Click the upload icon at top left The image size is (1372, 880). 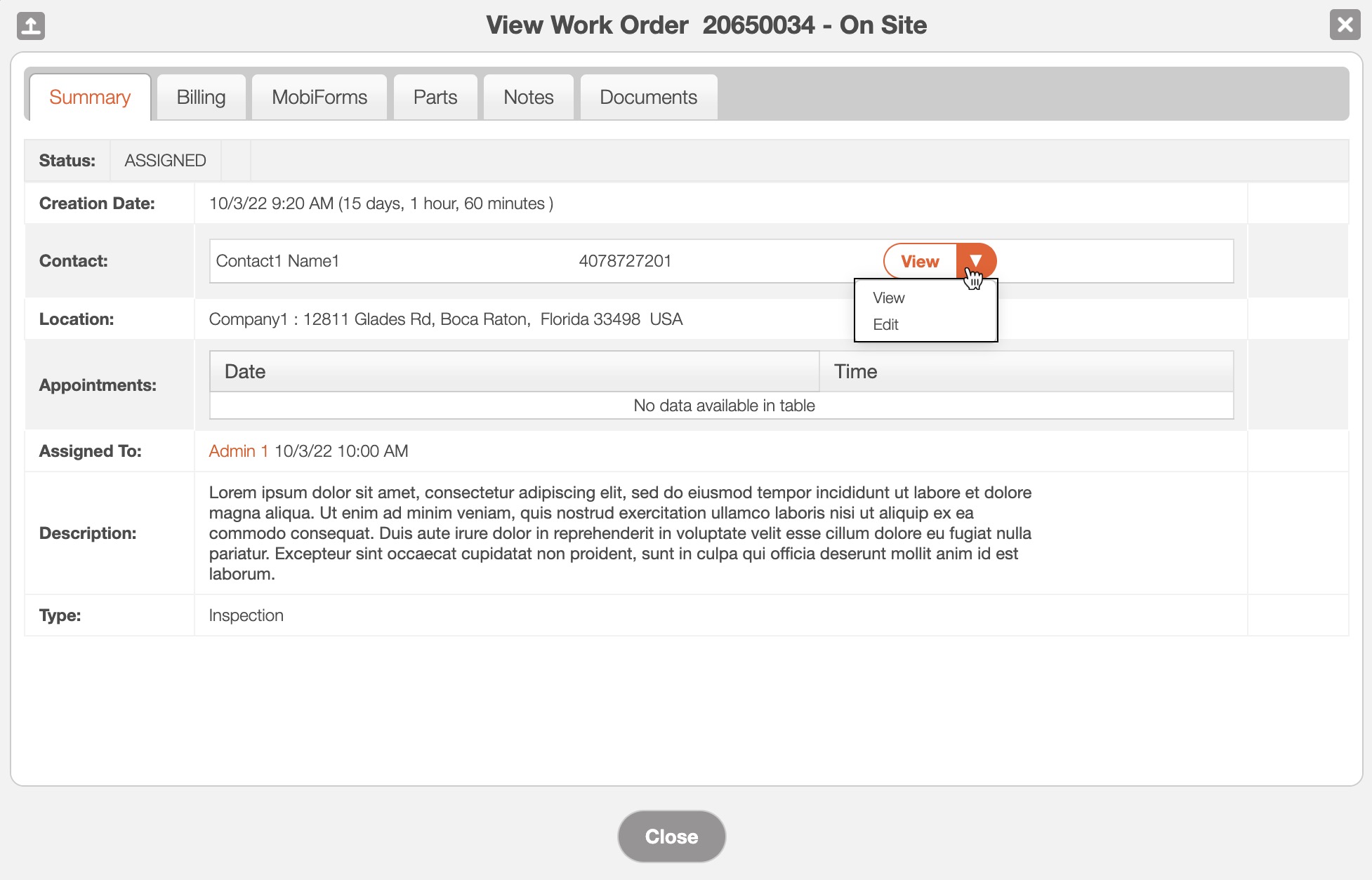[x=30, y=26]
